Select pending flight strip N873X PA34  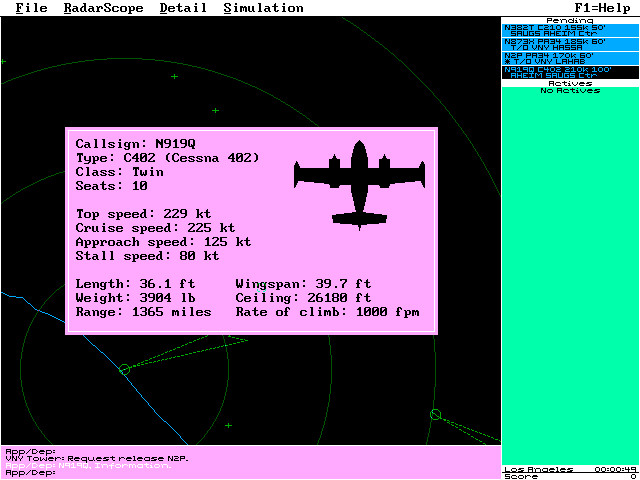click(x=571, y=44)
